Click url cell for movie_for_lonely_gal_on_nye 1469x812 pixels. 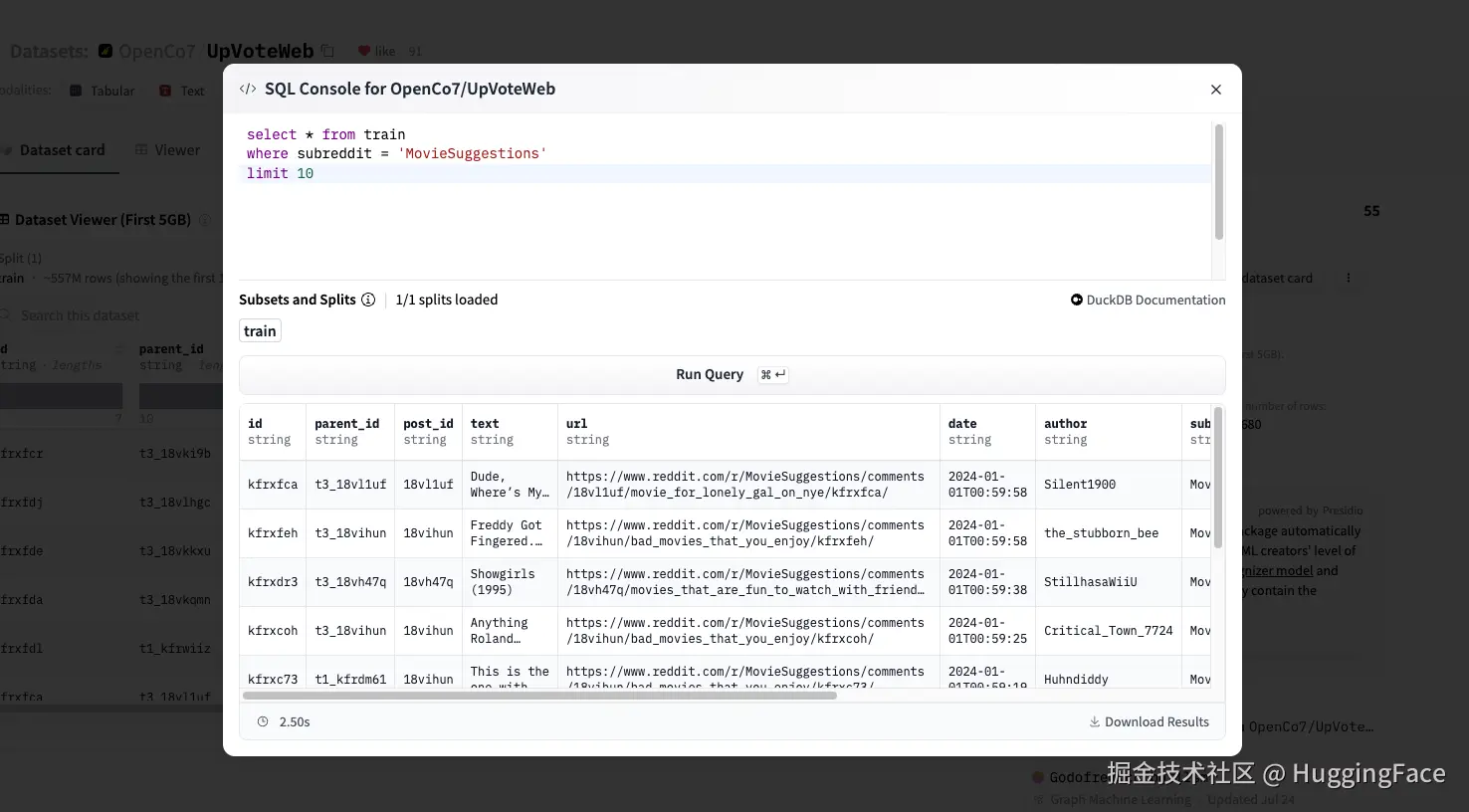point(748,485)
